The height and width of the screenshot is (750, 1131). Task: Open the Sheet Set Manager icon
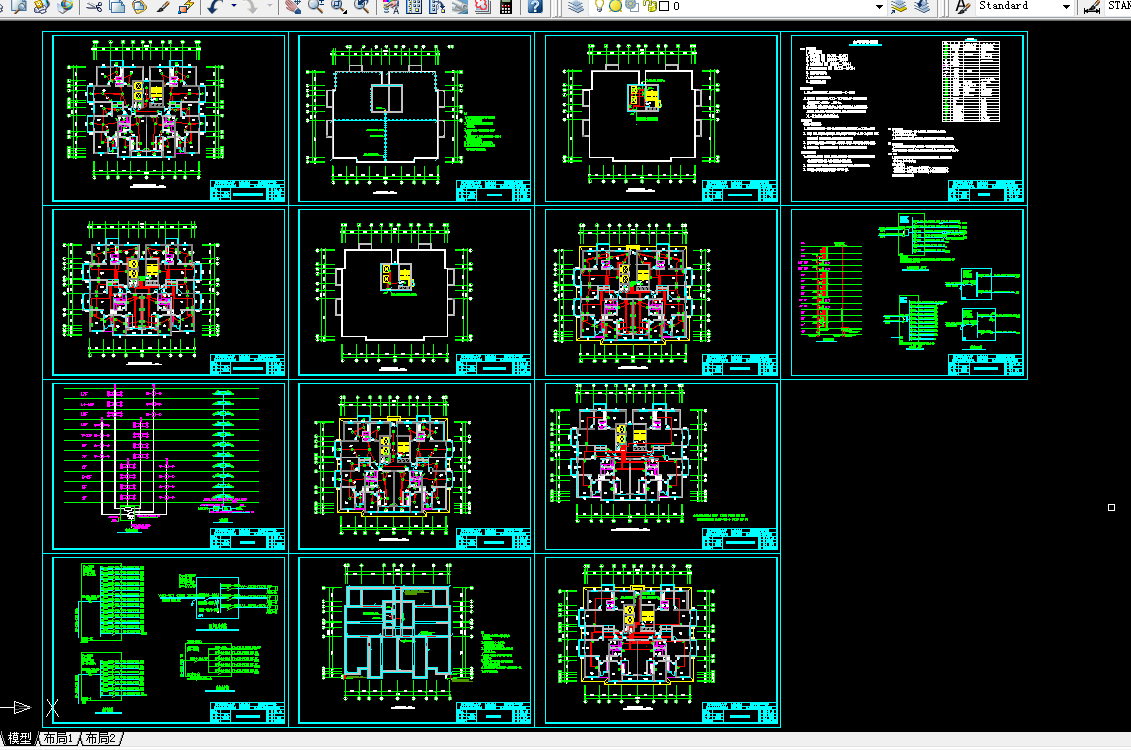click(x=460, y=6)
